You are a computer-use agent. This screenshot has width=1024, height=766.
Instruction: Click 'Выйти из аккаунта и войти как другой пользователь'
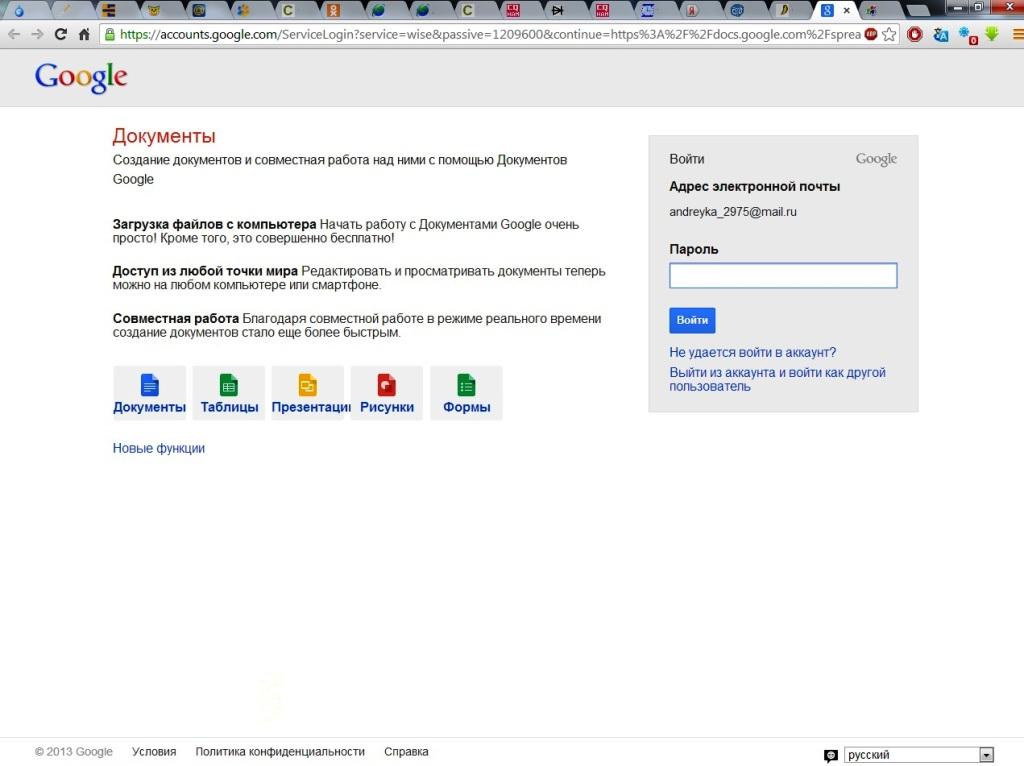[776, 379]
